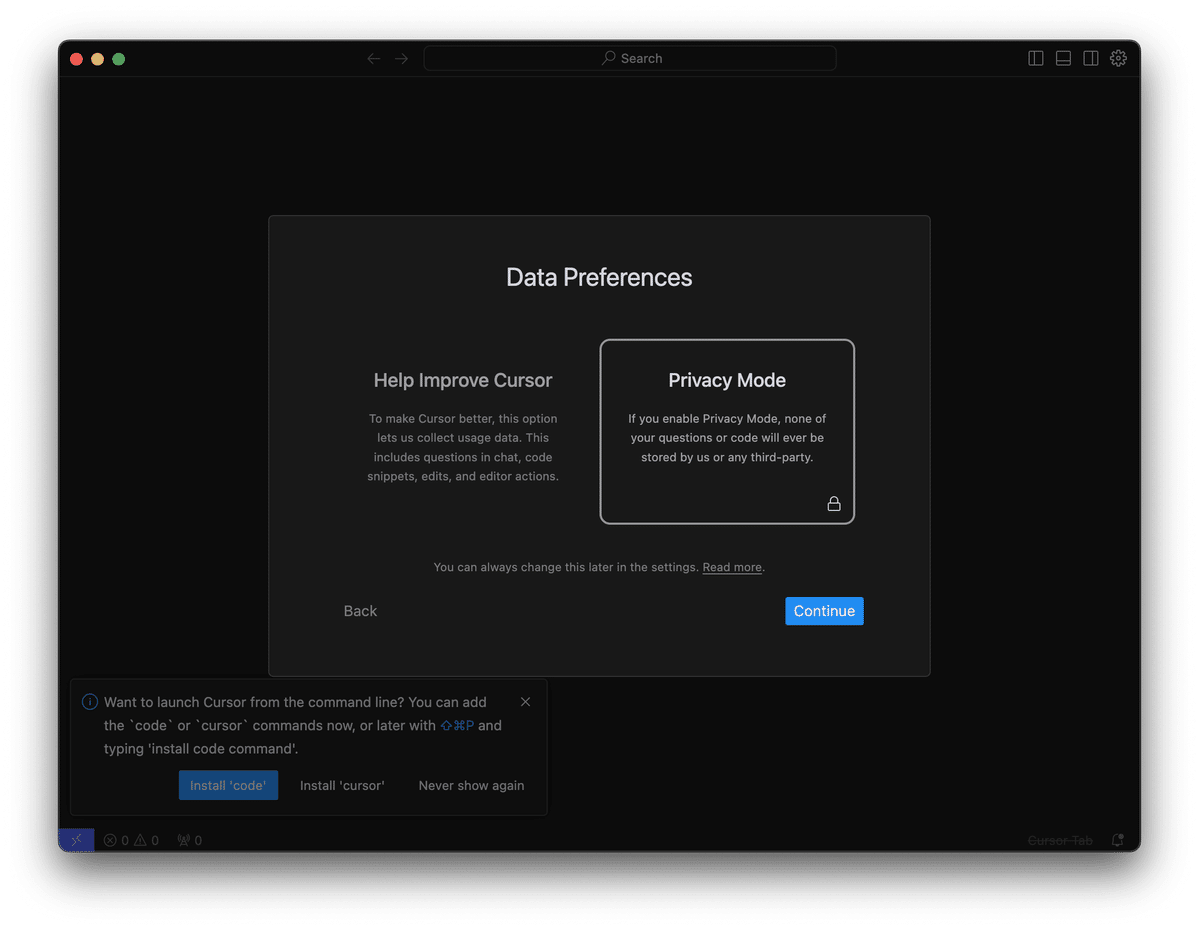1200x930 pixels.
Task: Click the yellow minimize window button
Action: point(97,59)
